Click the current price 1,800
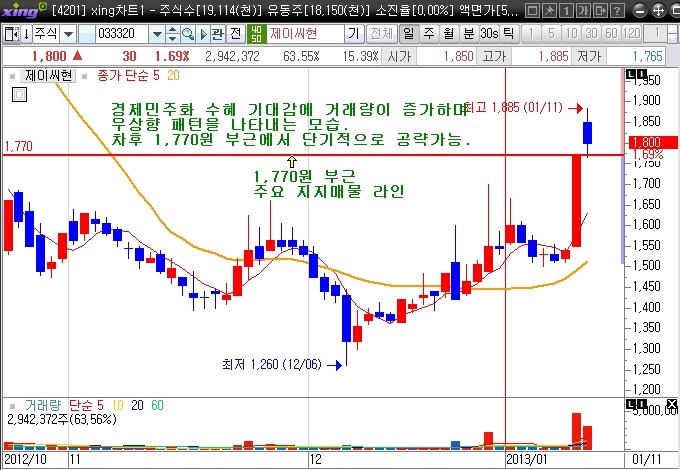Viewport: 680px width, 470px height. 49,56
